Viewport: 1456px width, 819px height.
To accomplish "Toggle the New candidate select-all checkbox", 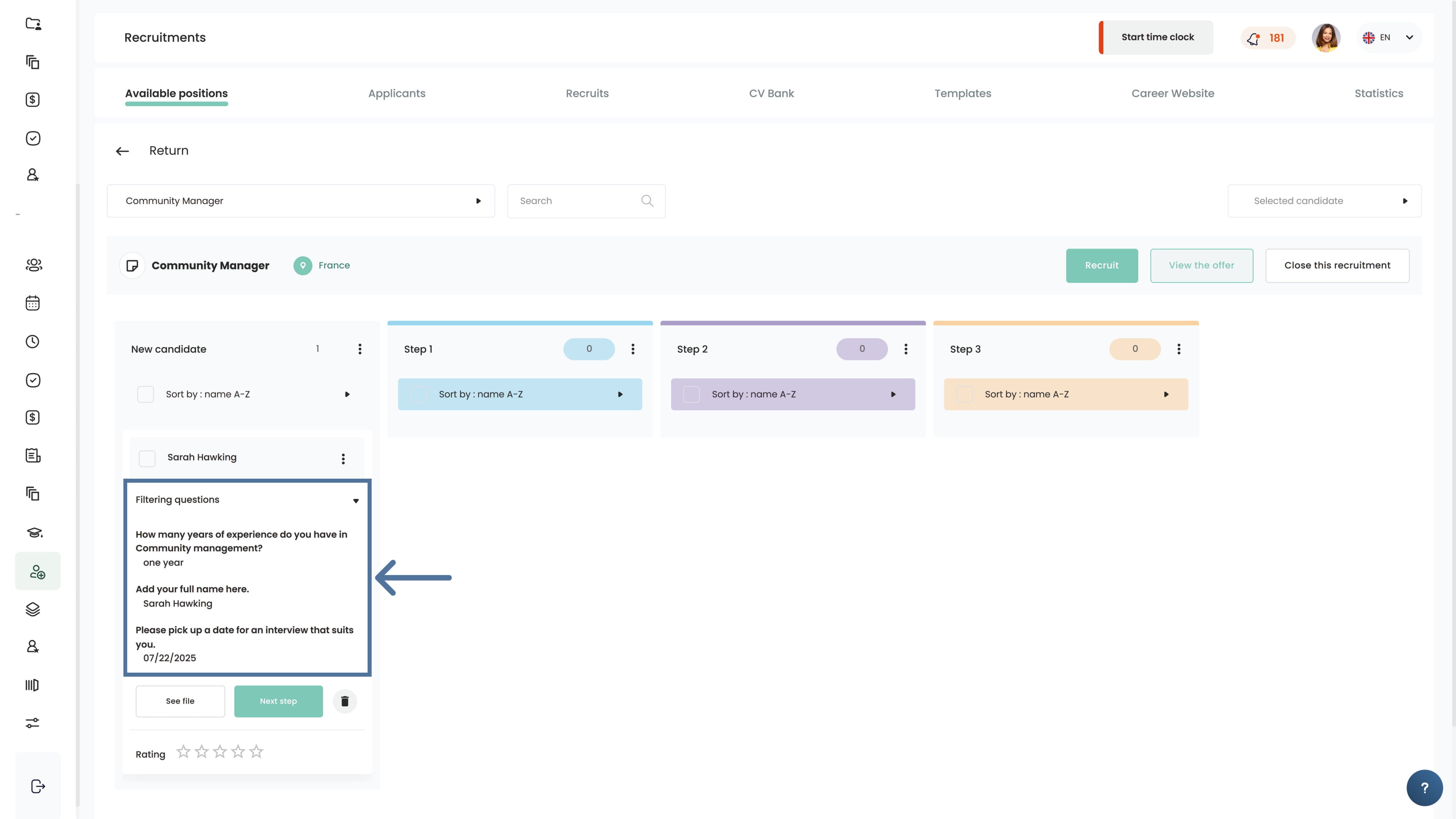I will pos(145,394).
